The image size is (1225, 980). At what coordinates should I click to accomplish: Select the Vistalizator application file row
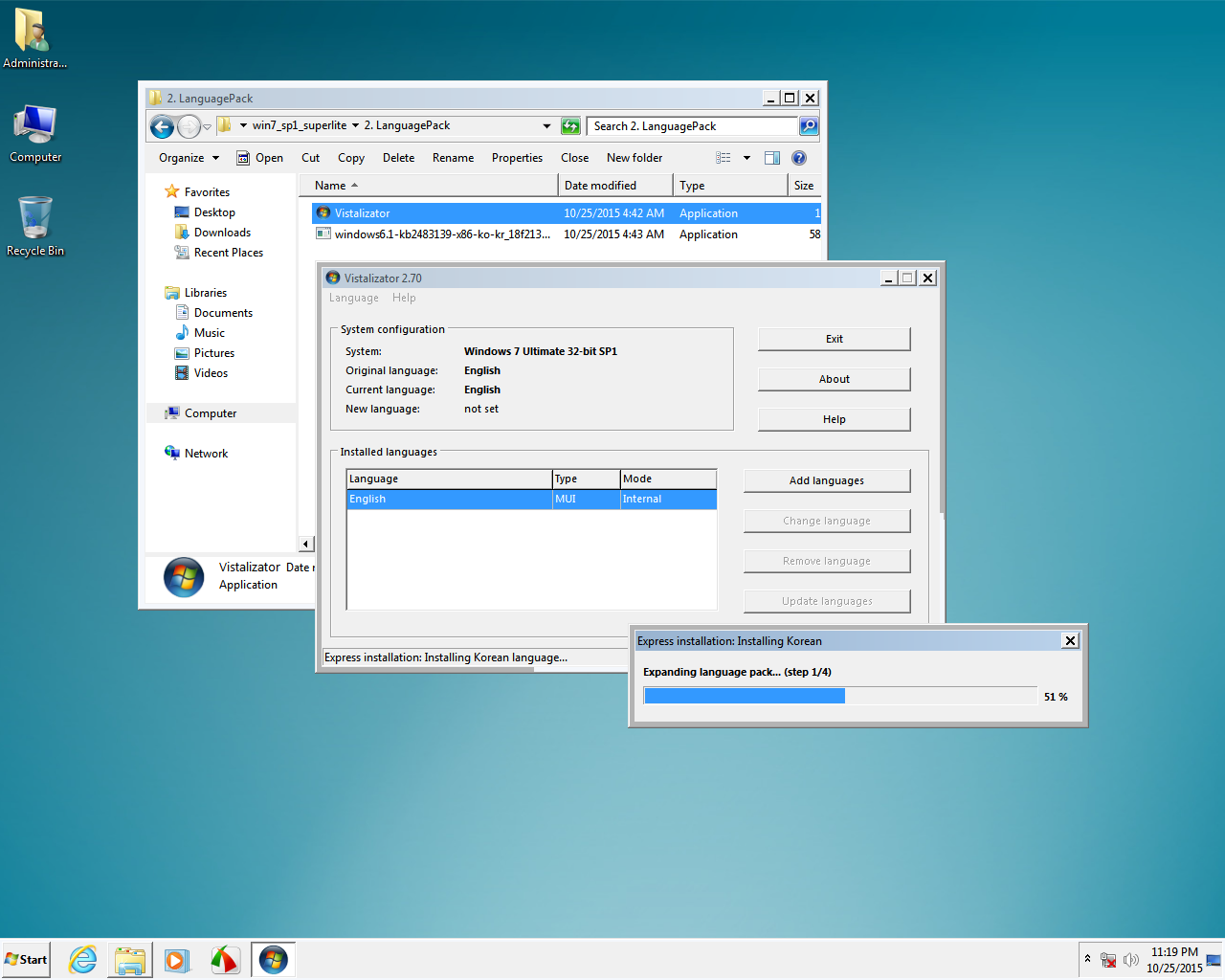pos(567,213)
